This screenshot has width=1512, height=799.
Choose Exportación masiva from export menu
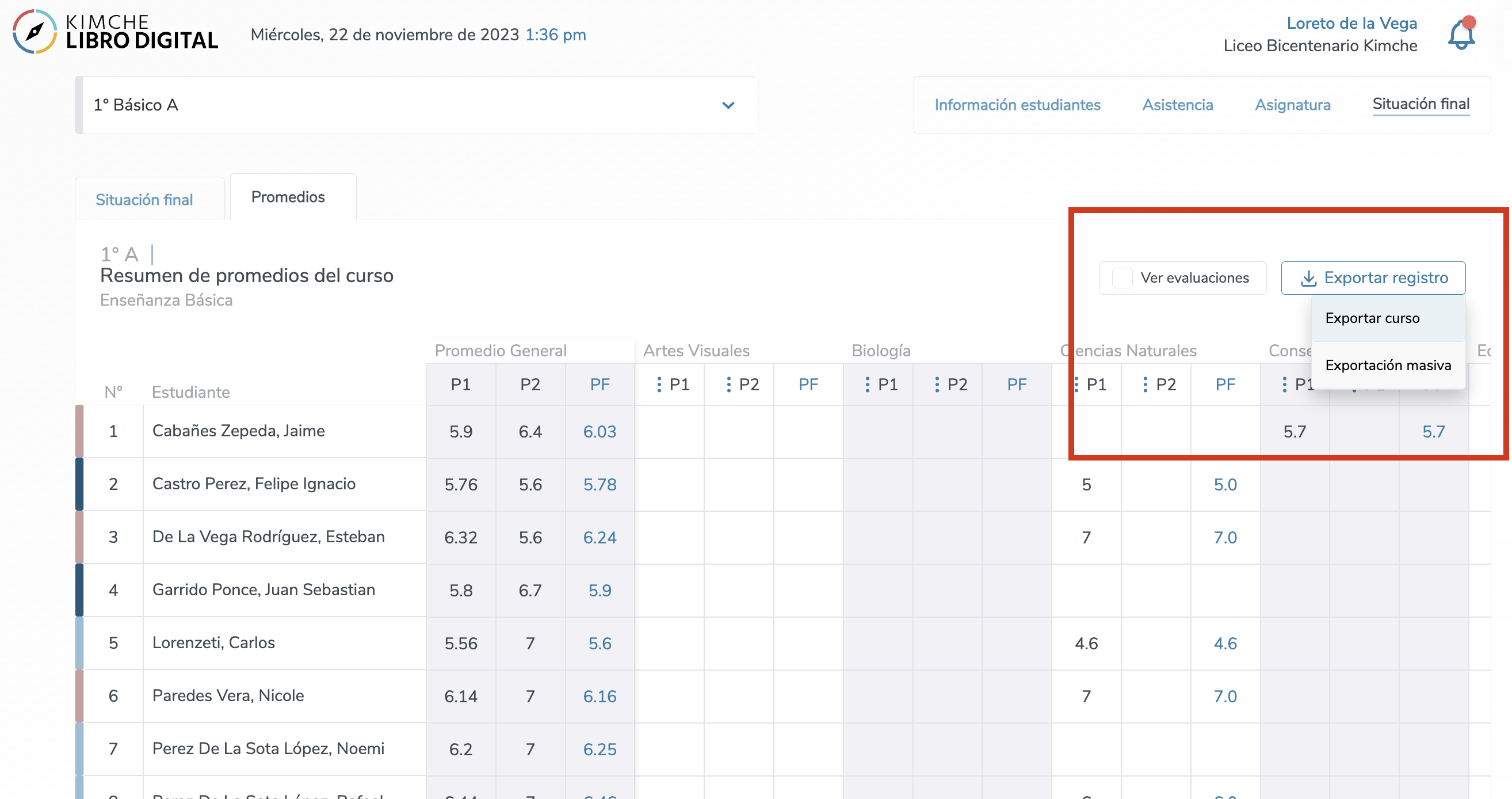click(x=1388, y=365)
